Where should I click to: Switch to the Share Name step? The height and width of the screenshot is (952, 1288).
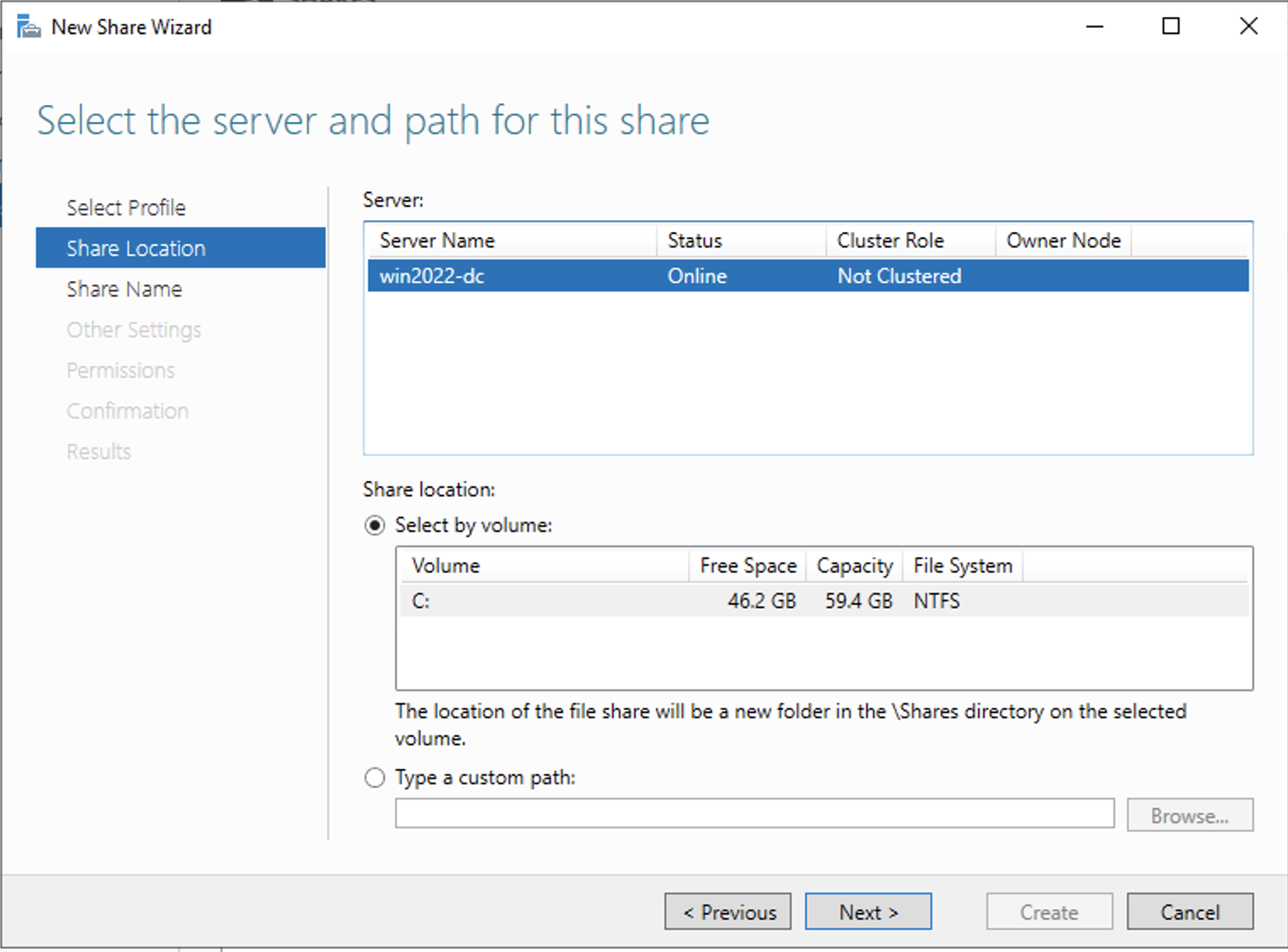124,289
